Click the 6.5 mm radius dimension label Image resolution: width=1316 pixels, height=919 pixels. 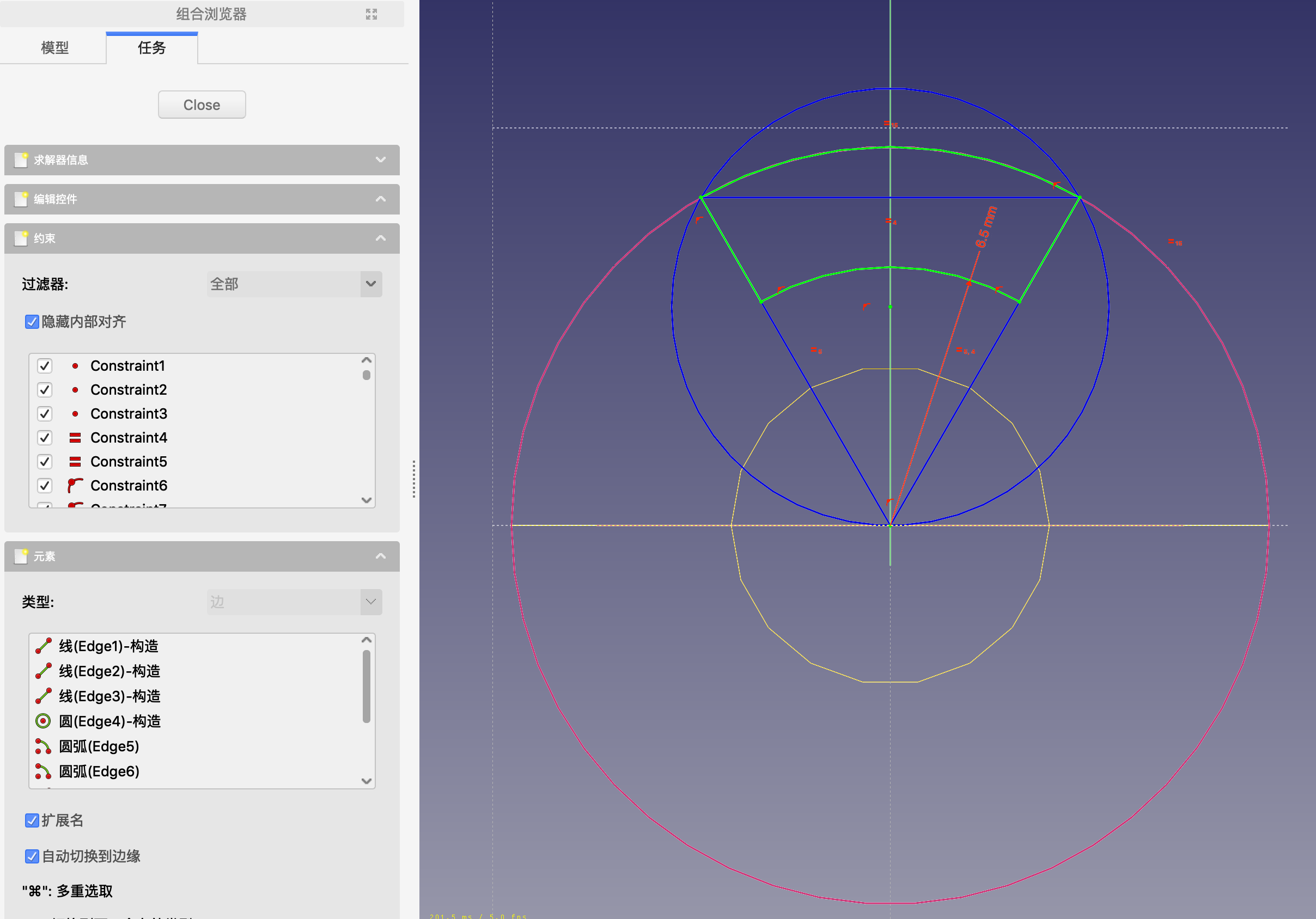[986, 228]
